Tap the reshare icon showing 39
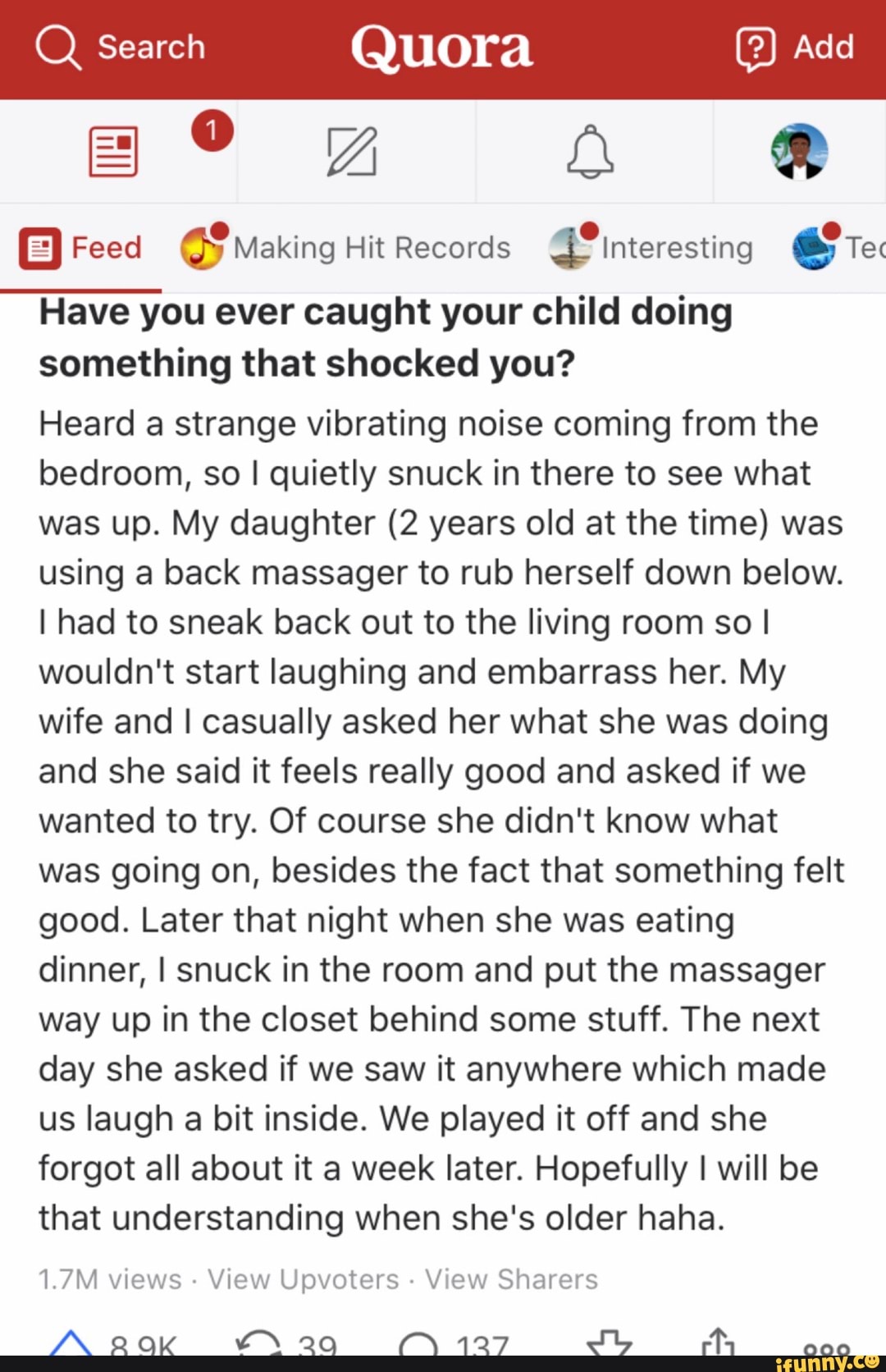This screenshot has width=886, height=1372. click(x=258, y=1344)
